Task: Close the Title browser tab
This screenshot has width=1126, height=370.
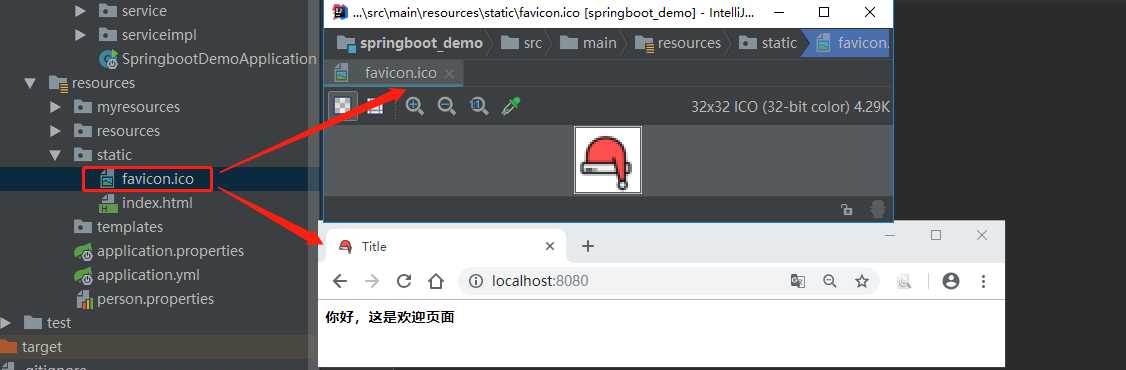Action: tap(549, 246)
